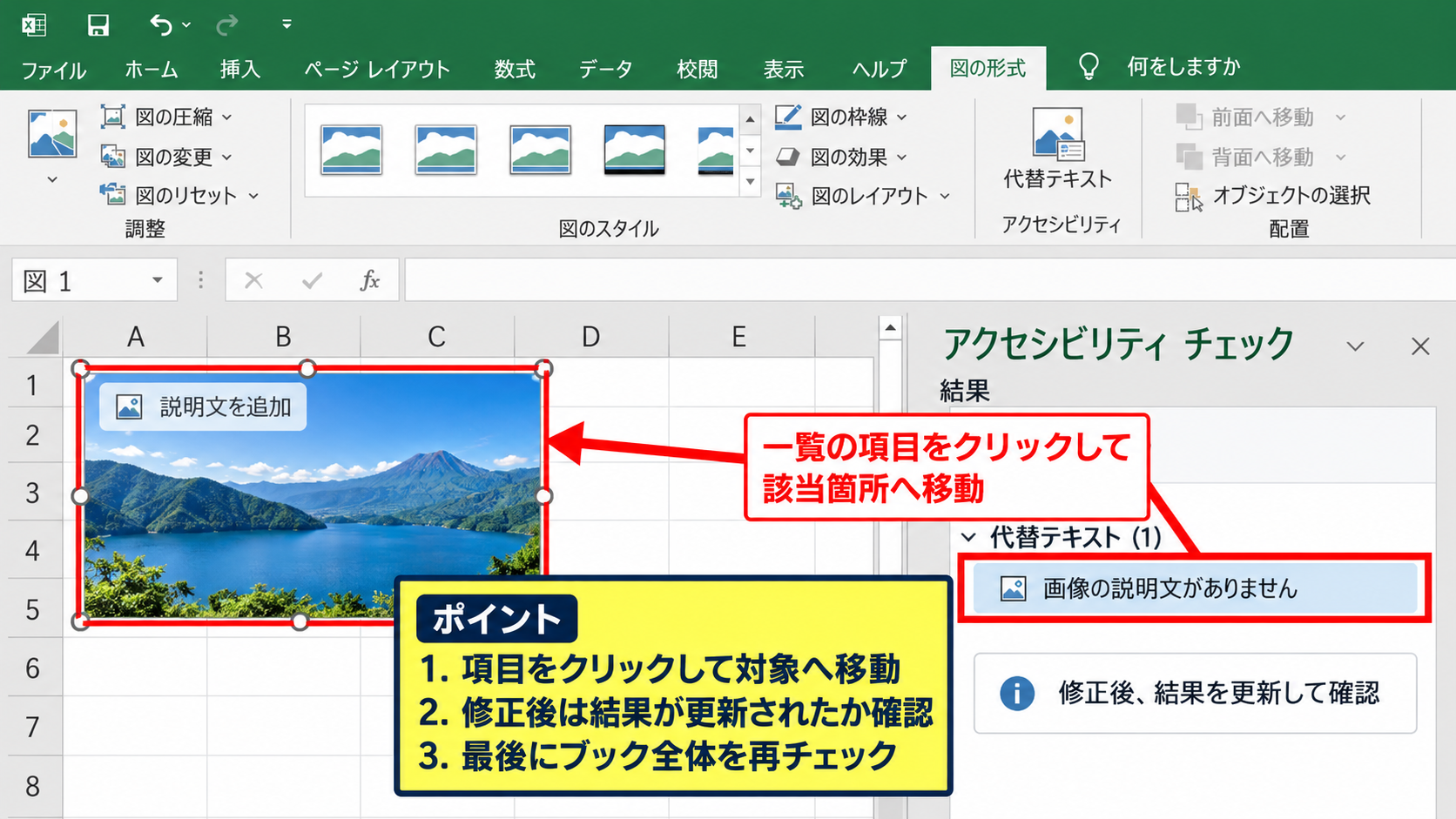The image size is (1456, 819).
Task: Open the データ tab
Action: tap(605, 69)
